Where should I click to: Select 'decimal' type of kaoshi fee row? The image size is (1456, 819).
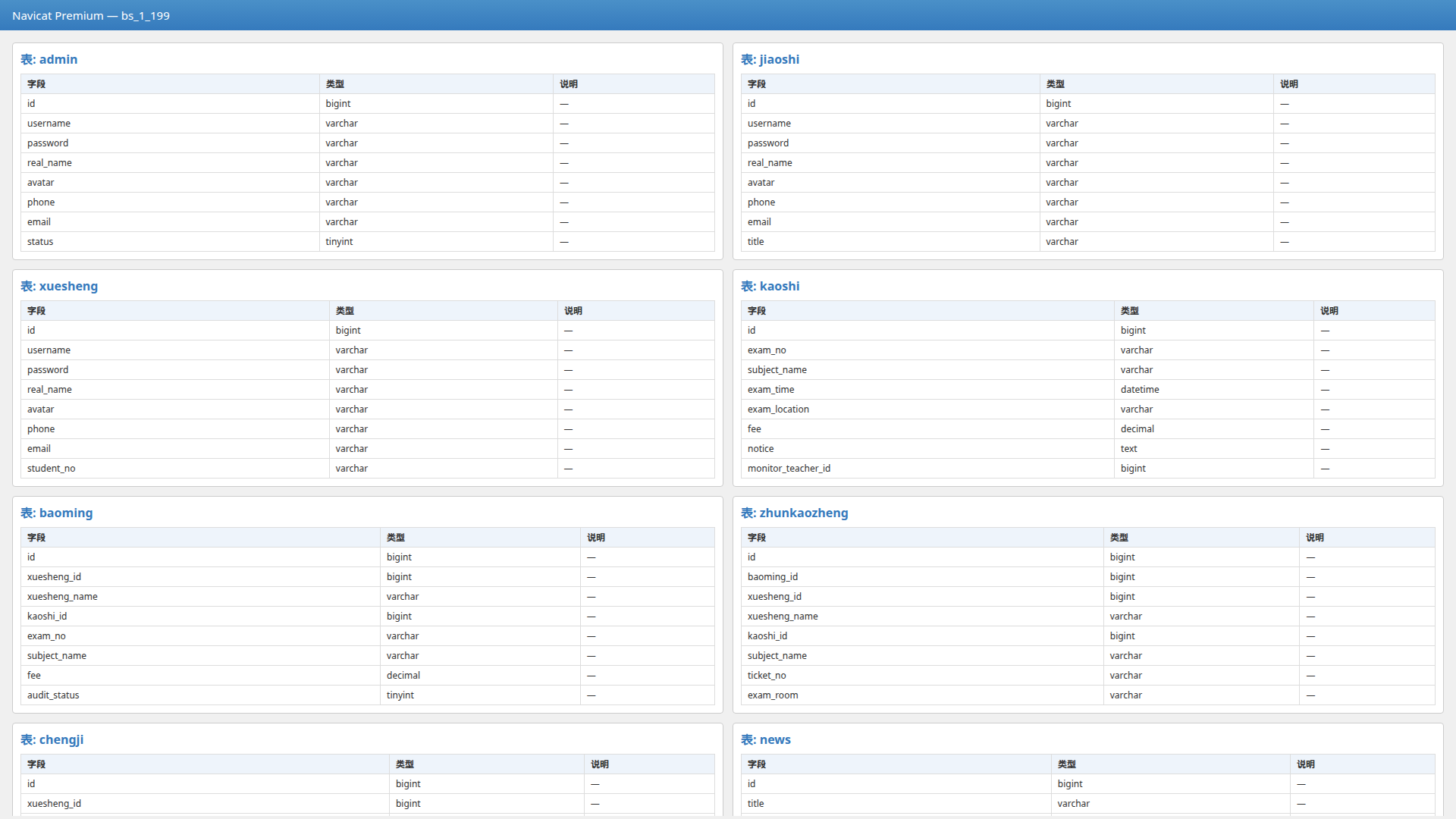(1137, 429)
